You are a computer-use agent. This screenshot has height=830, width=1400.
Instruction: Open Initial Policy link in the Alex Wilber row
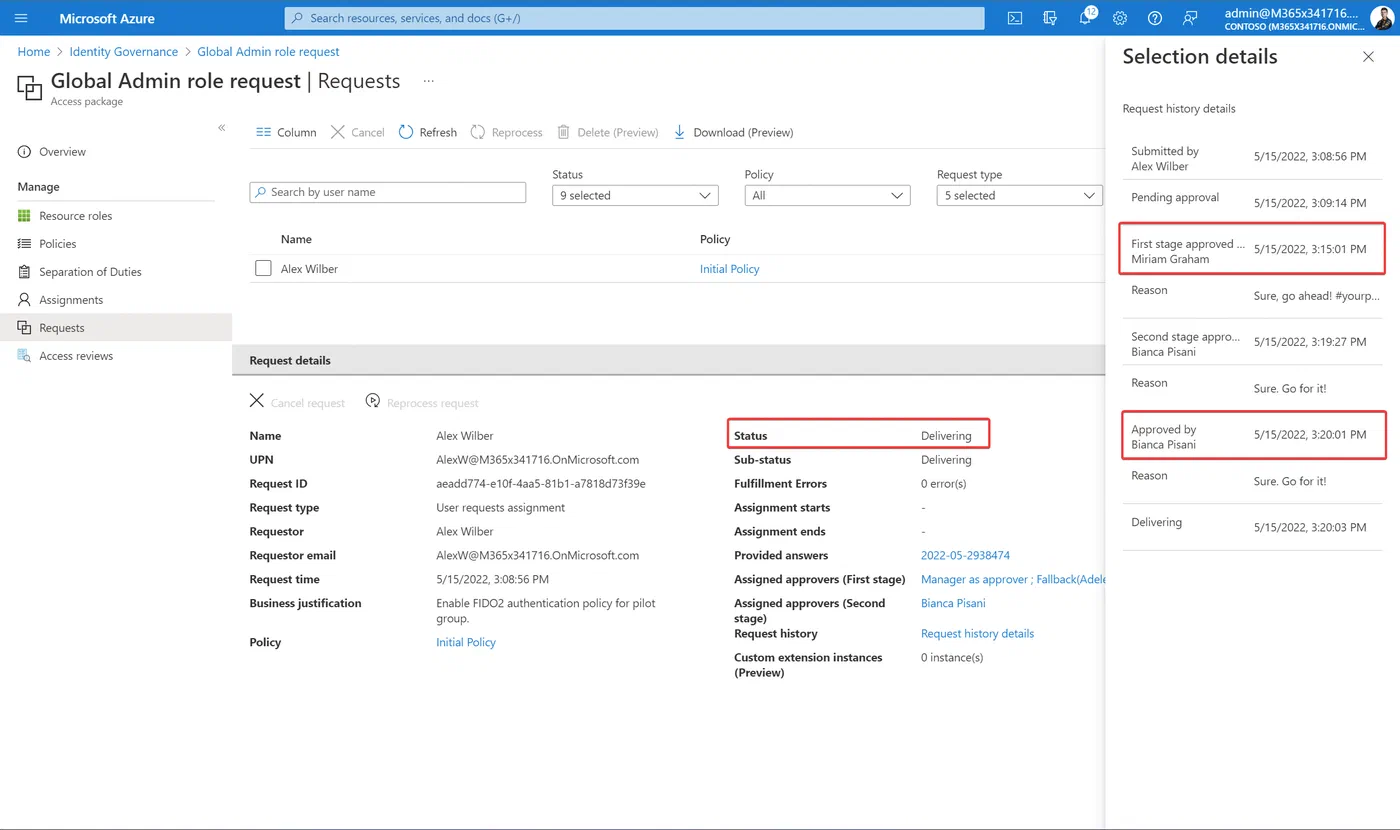point(730,269)
